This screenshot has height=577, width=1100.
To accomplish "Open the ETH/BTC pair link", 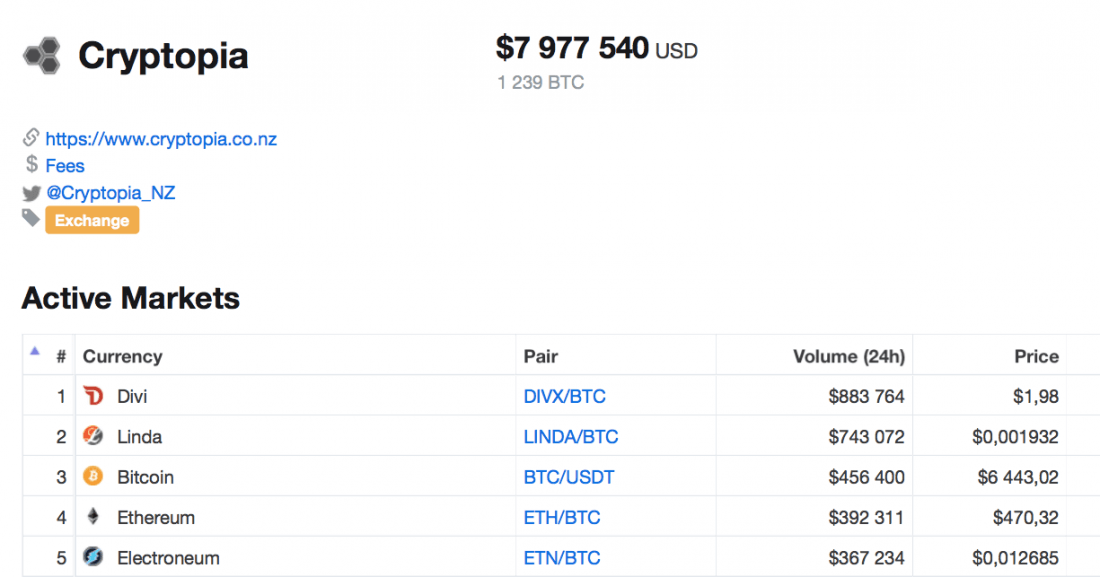I will click(x=562, y=517).
